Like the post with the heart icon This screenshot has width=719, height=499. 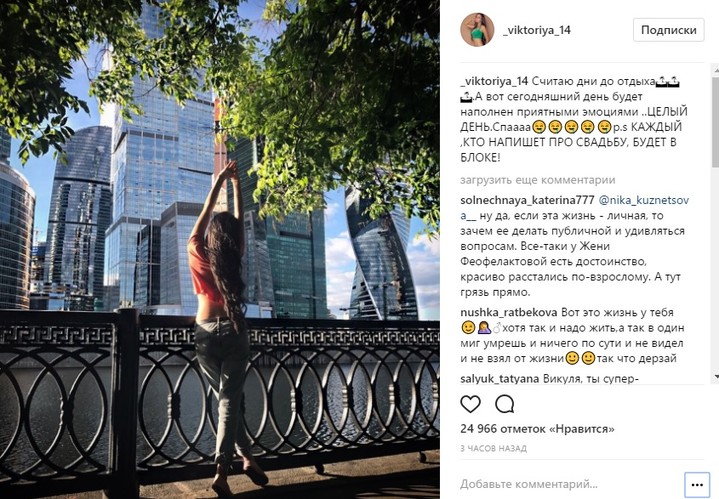[x=470, y=404]
